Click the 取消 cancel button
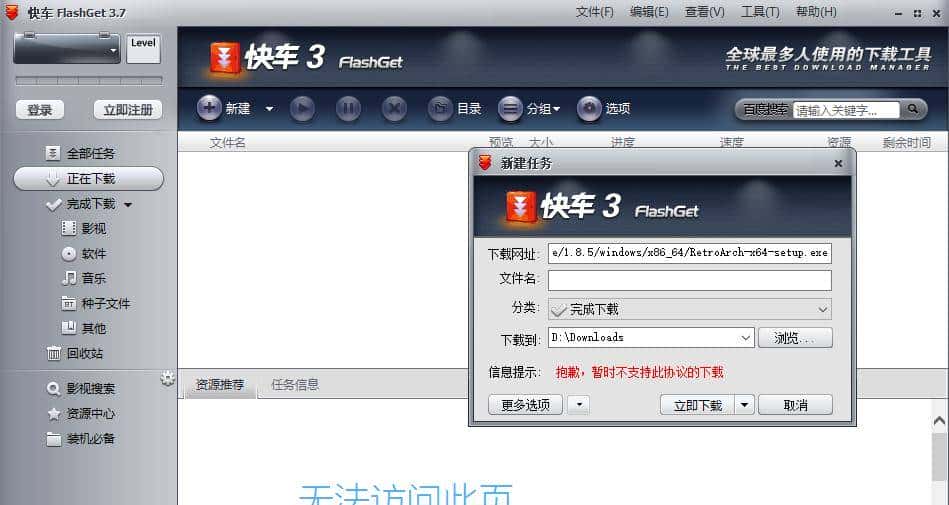The height and width of the screenshot is (505, 949). pos(795,404)
